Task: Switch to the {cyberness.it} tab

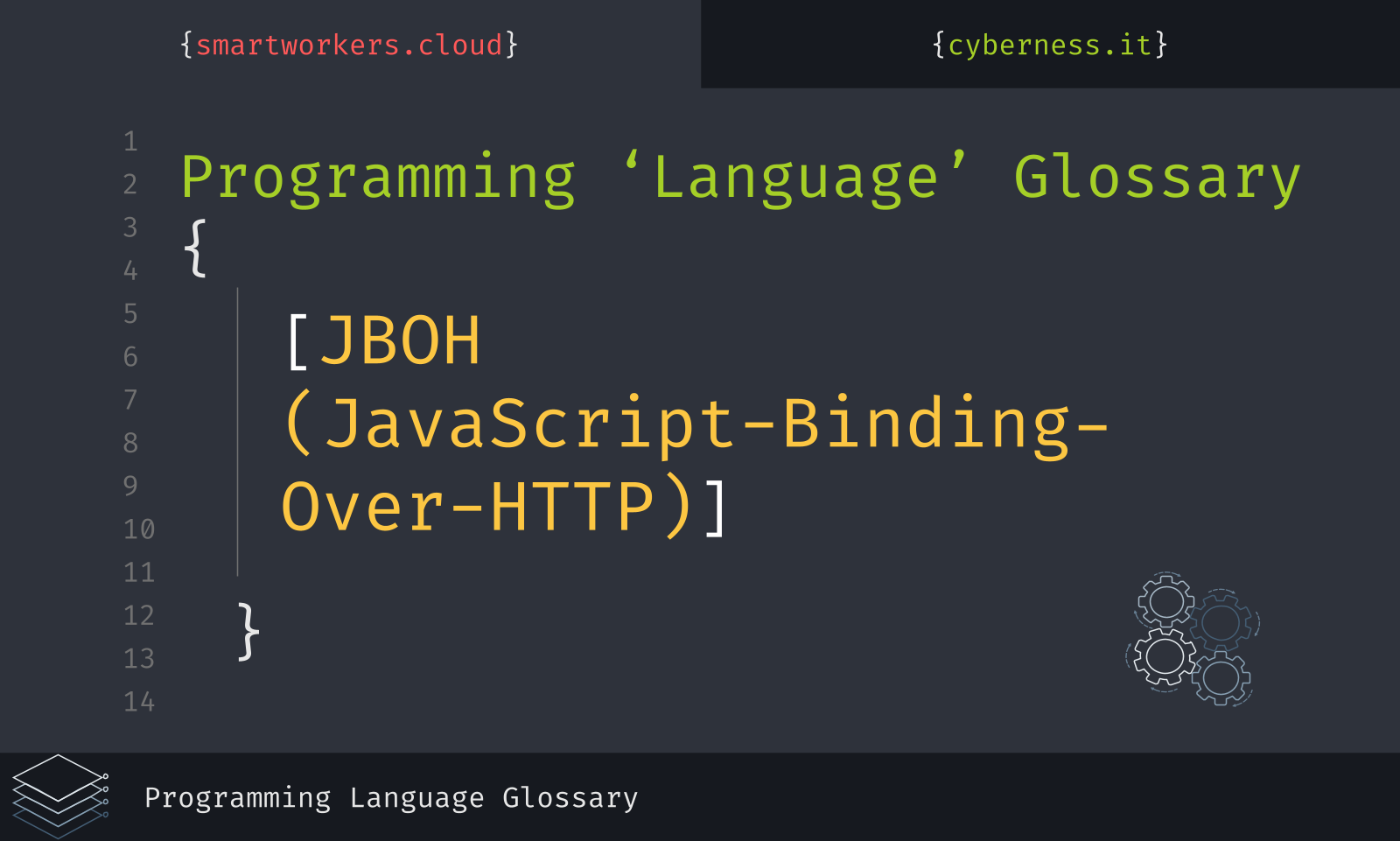Action: (1049, 45)
